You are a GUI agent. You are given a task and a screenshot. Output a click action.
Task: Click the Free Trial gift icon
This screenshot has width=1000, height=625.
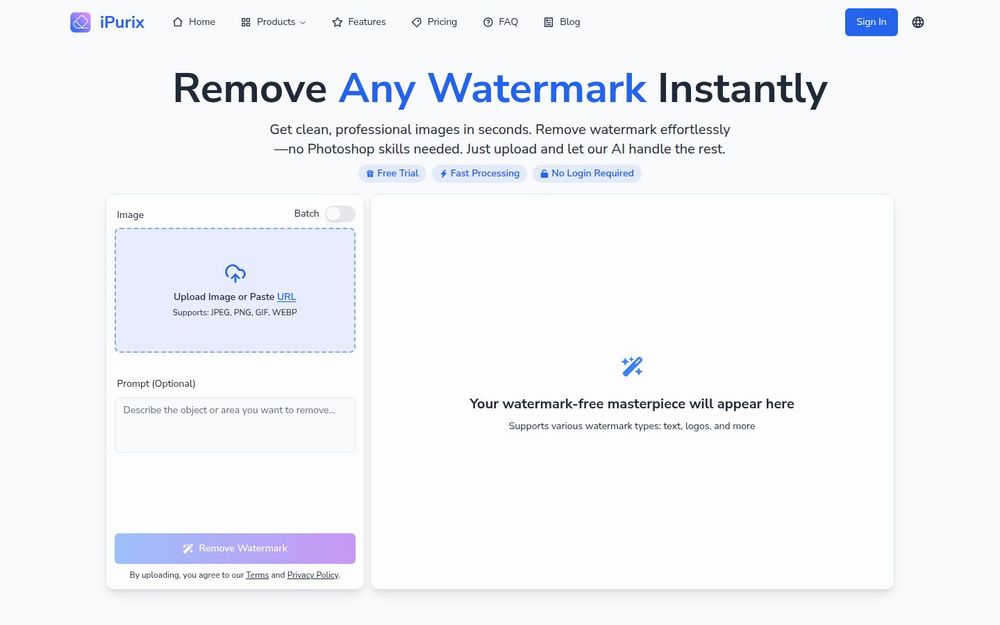click(370, 173)
